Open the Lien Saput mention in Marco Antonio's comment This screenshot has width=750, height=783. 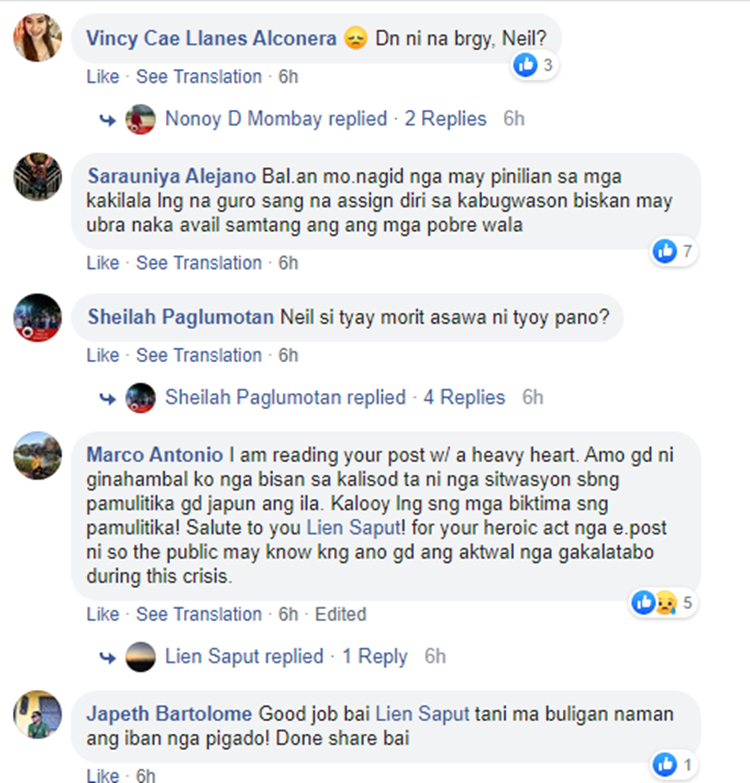point(354,528)
